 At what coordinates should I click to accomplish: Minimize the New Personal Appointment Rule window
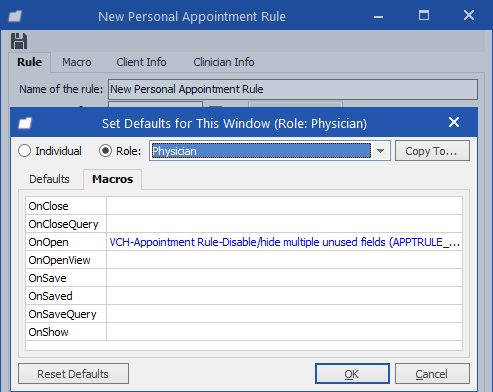(x=378, y=17)
